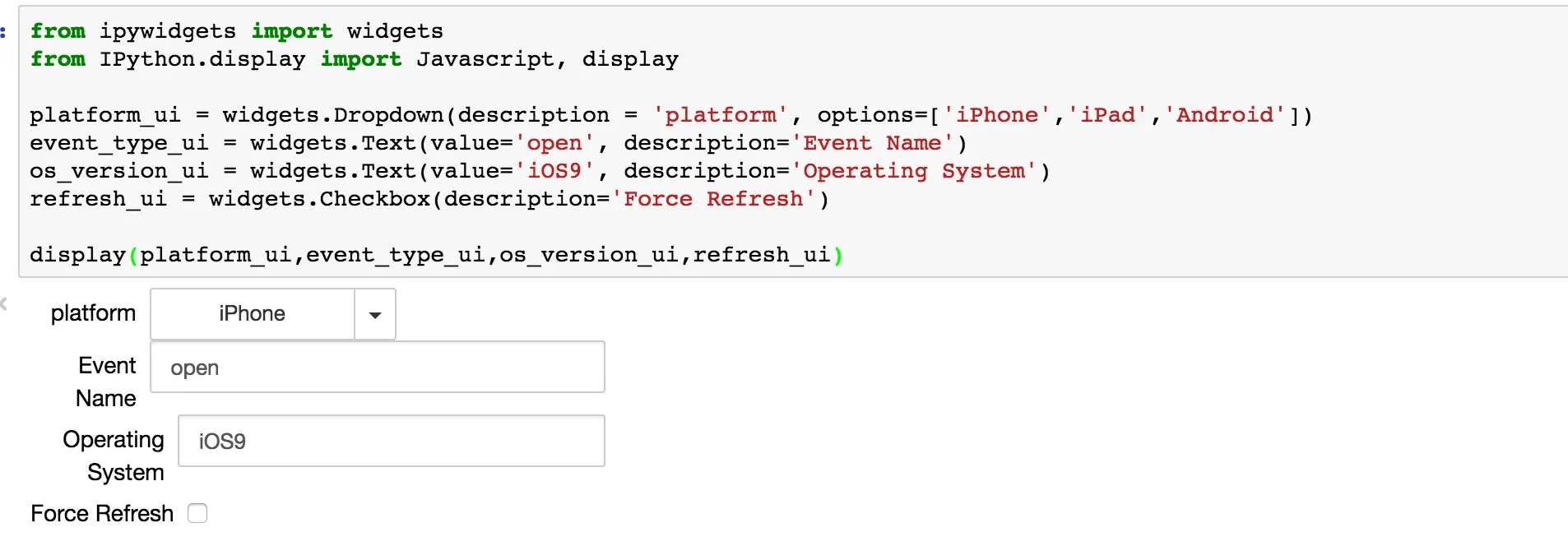The image size is (1568, 546).
Task: Click the 'Event Name' widget label
Action: coord(106,382)
